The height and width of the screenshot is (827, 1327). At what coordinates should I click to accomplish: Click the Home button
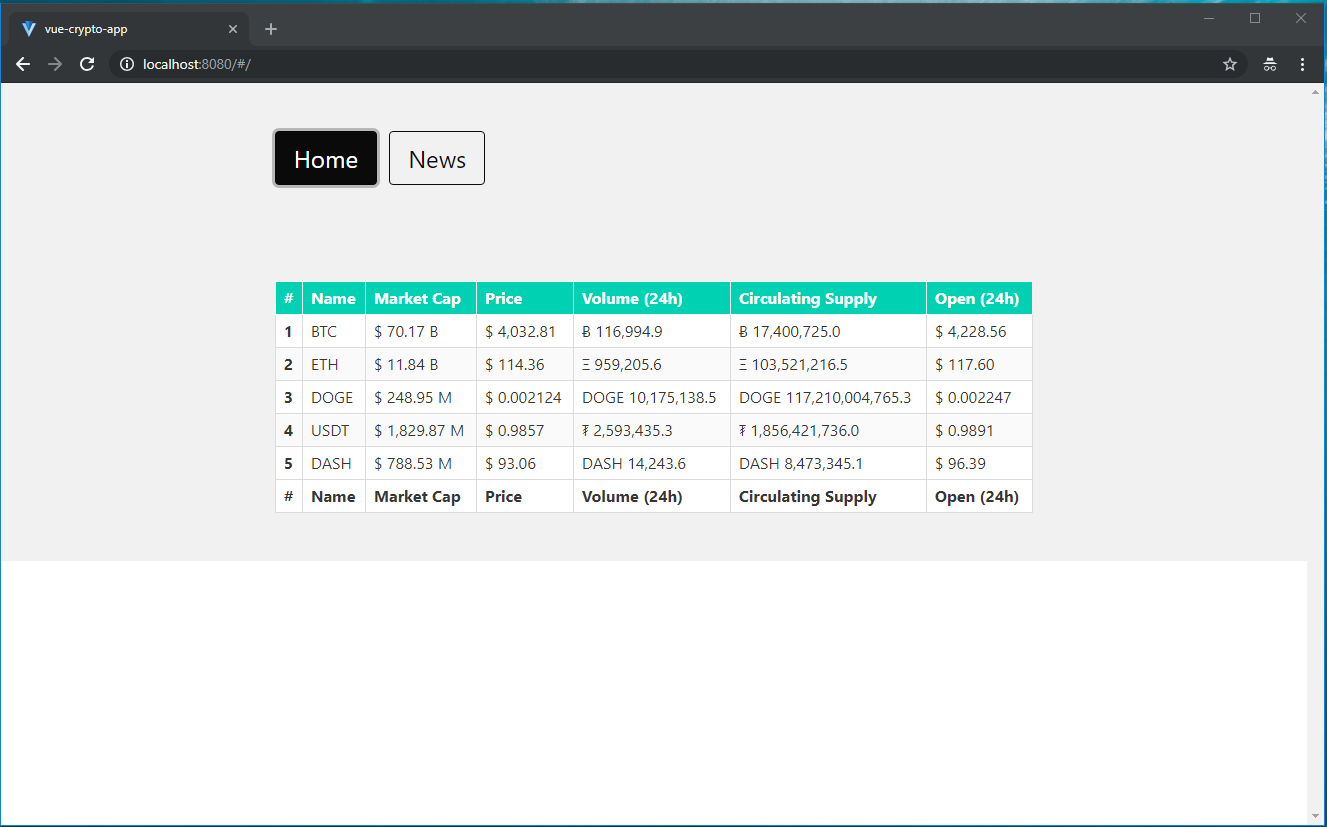[x=325, y=158]
